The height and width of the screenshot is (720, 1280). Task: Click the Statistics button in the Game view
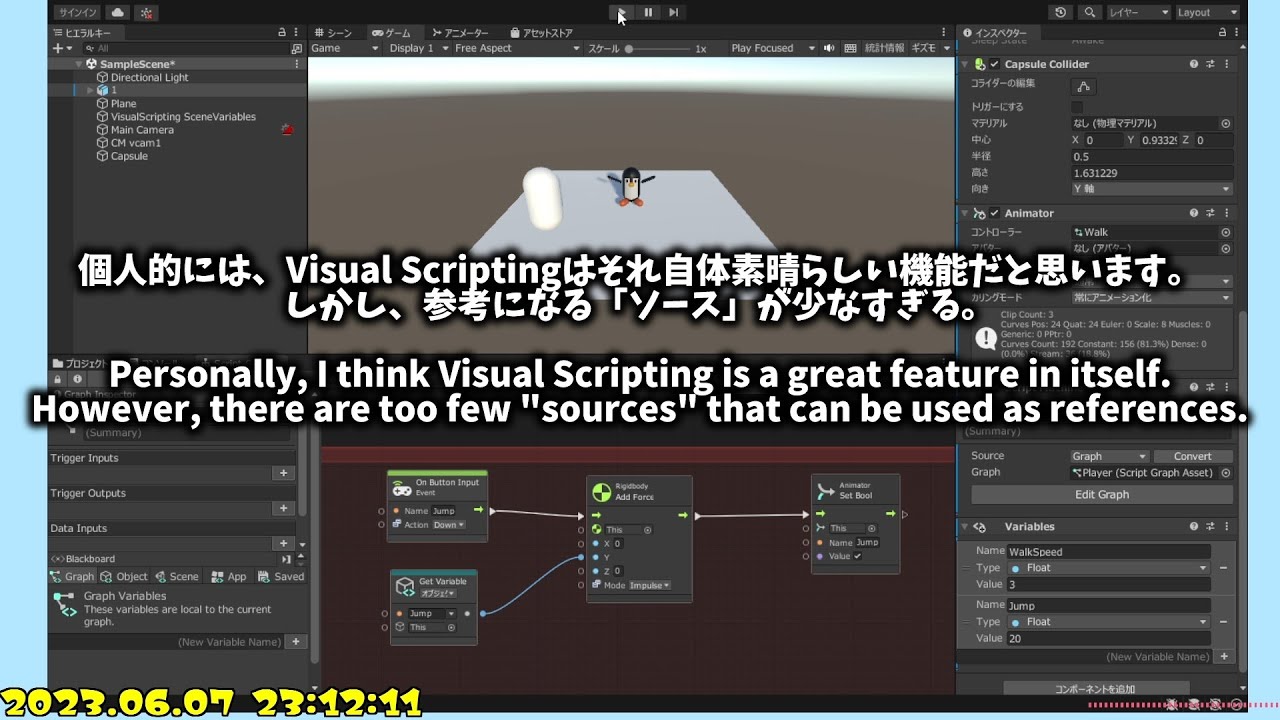tap(884, 48)
